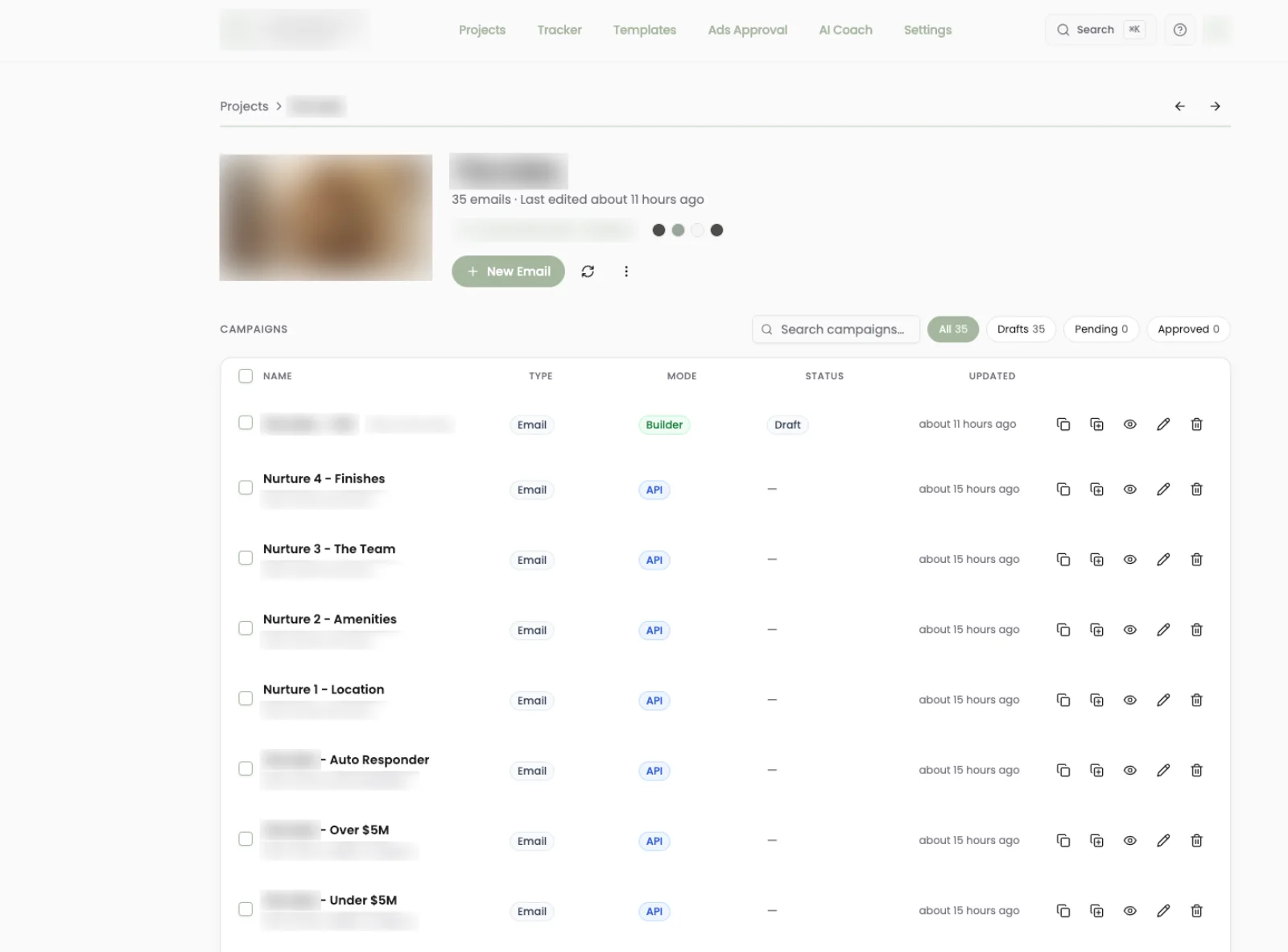Tick the Nurture 2 - Amenities checkbox
1288x952 pixels.
[x=246, y=628]
